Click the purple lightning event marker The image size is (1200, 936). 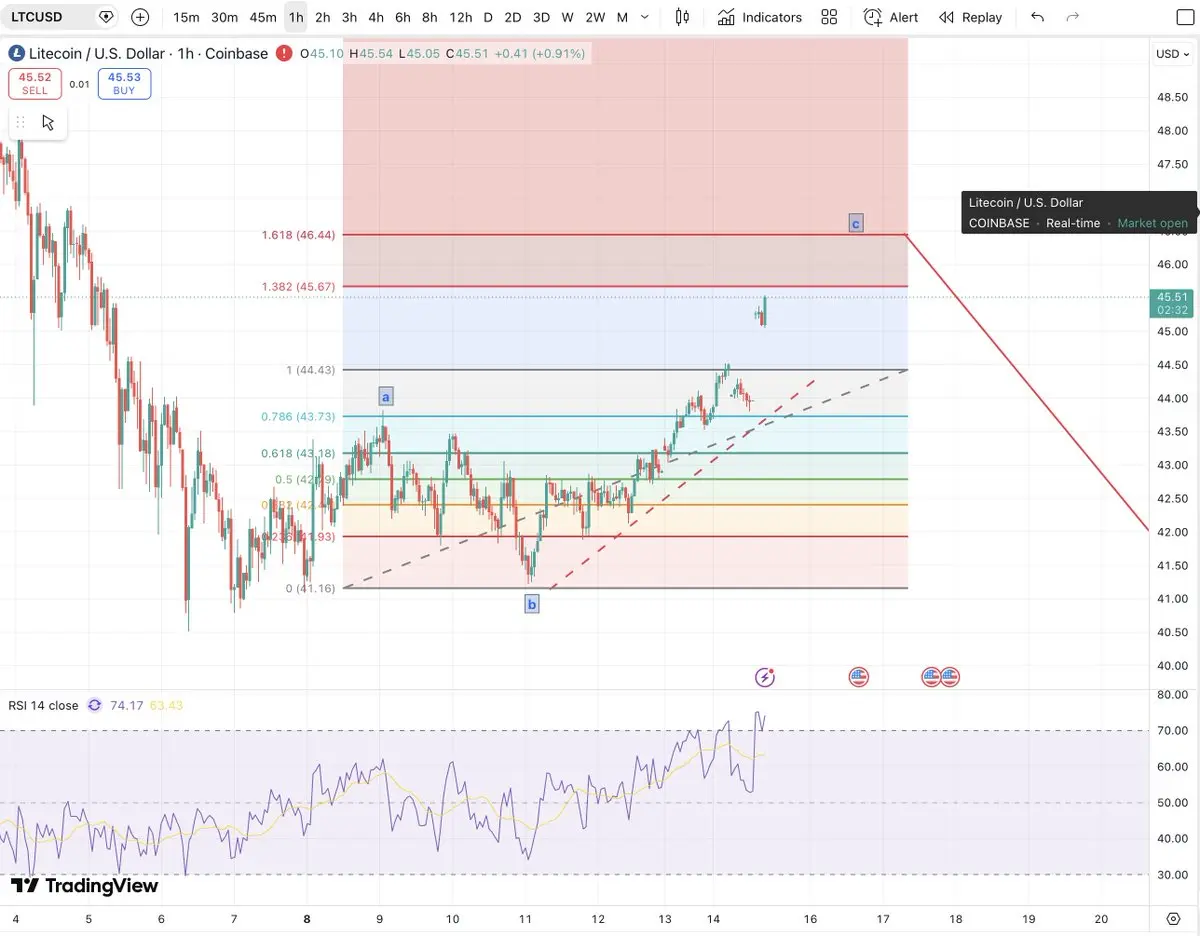(765, 677)
